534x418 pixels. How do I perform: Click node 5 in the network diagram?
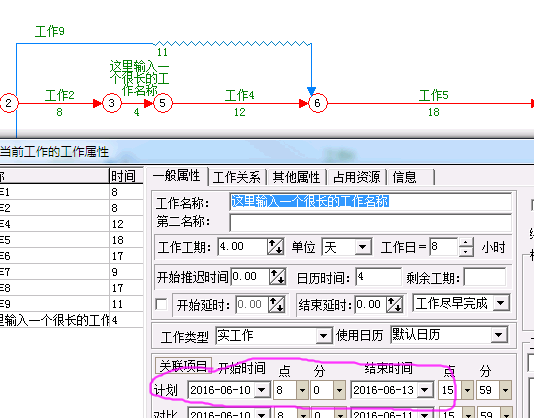163,103
